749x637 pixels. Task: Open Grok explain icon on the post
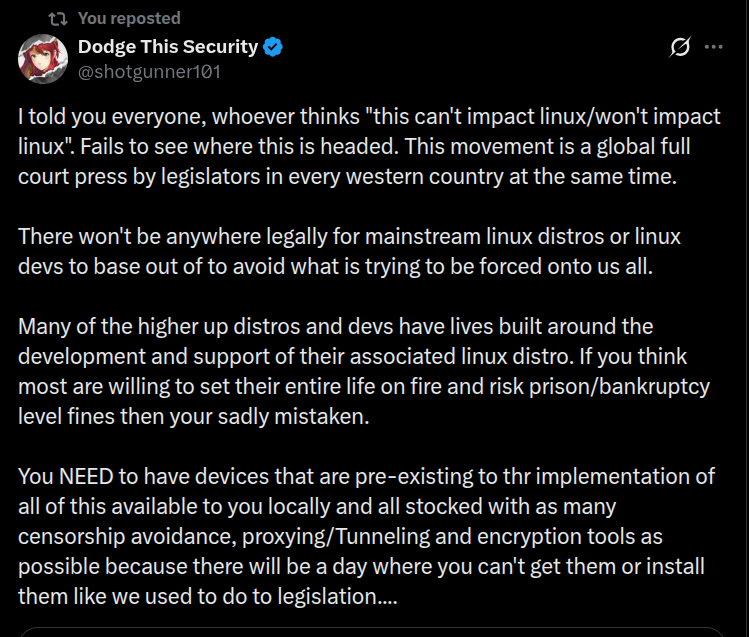680,48
